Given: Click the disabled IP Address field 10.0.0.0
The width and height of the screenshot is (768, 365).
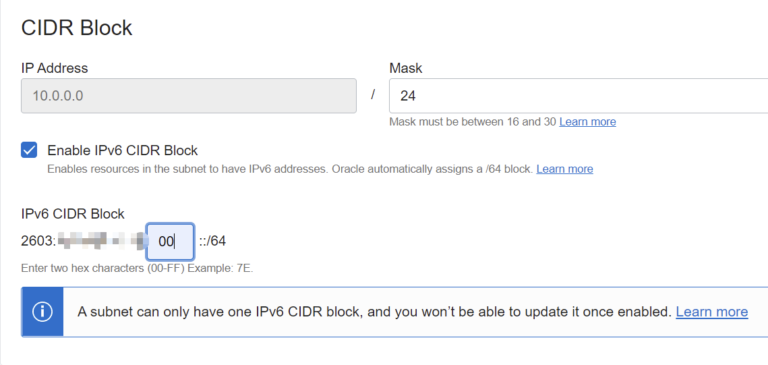Looking at the screenshot, I should [189, 96].
